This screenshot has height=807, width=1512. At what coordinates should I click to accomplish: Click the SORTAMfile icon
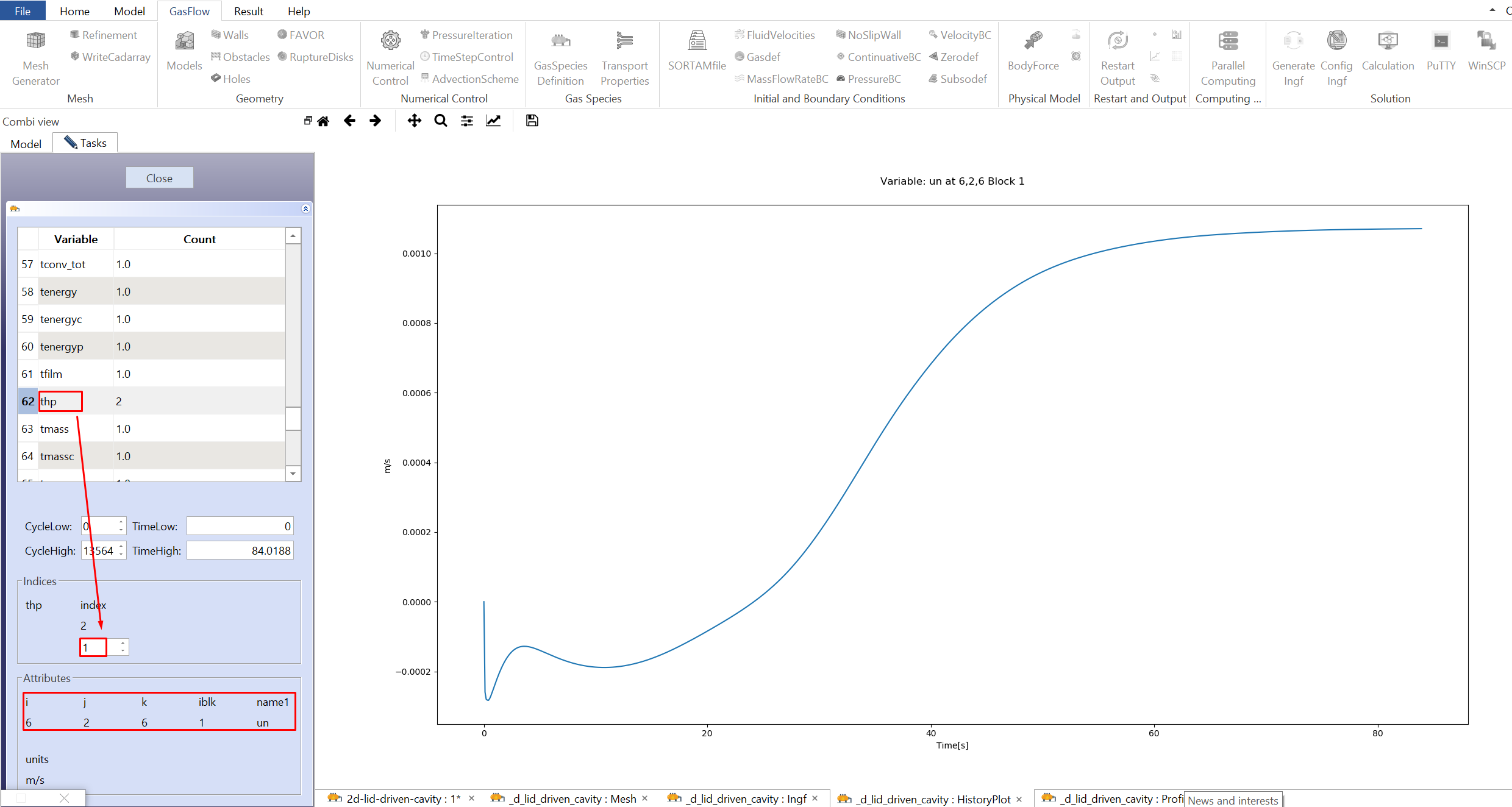697,41
